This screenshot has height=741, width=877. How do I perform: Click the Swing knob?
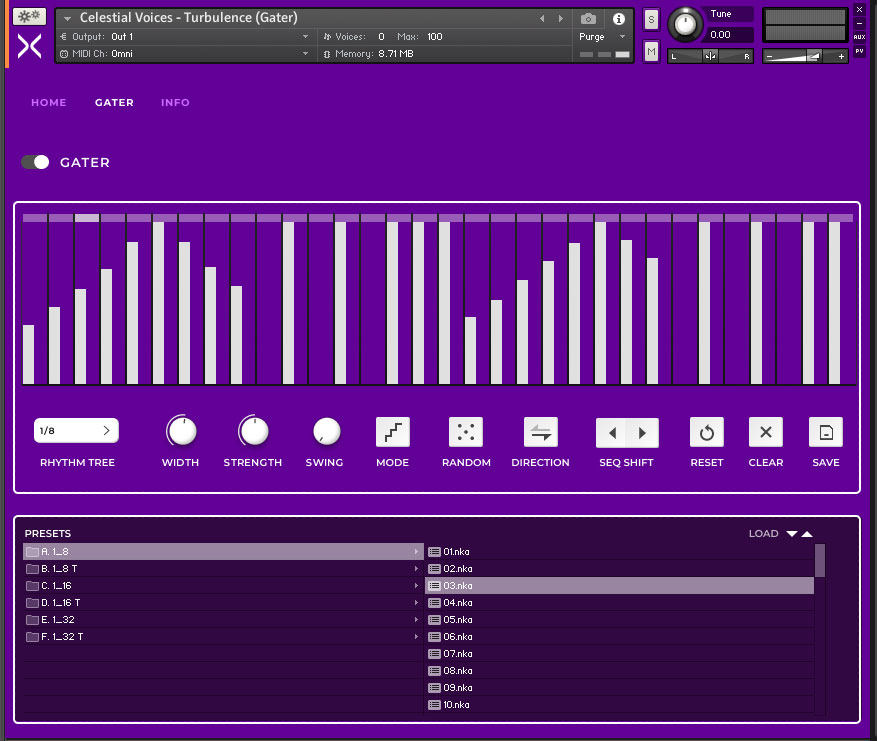point(326,431)
